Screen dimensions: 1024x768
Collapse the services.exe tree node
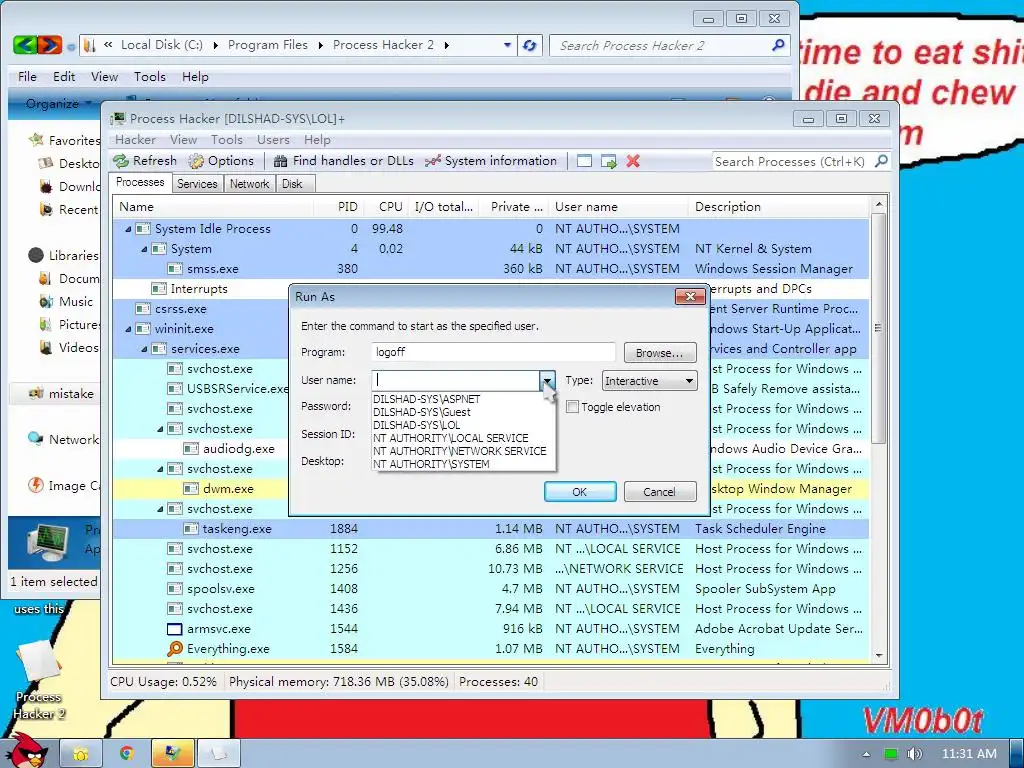pyautogui.click(x=144, y=349)
